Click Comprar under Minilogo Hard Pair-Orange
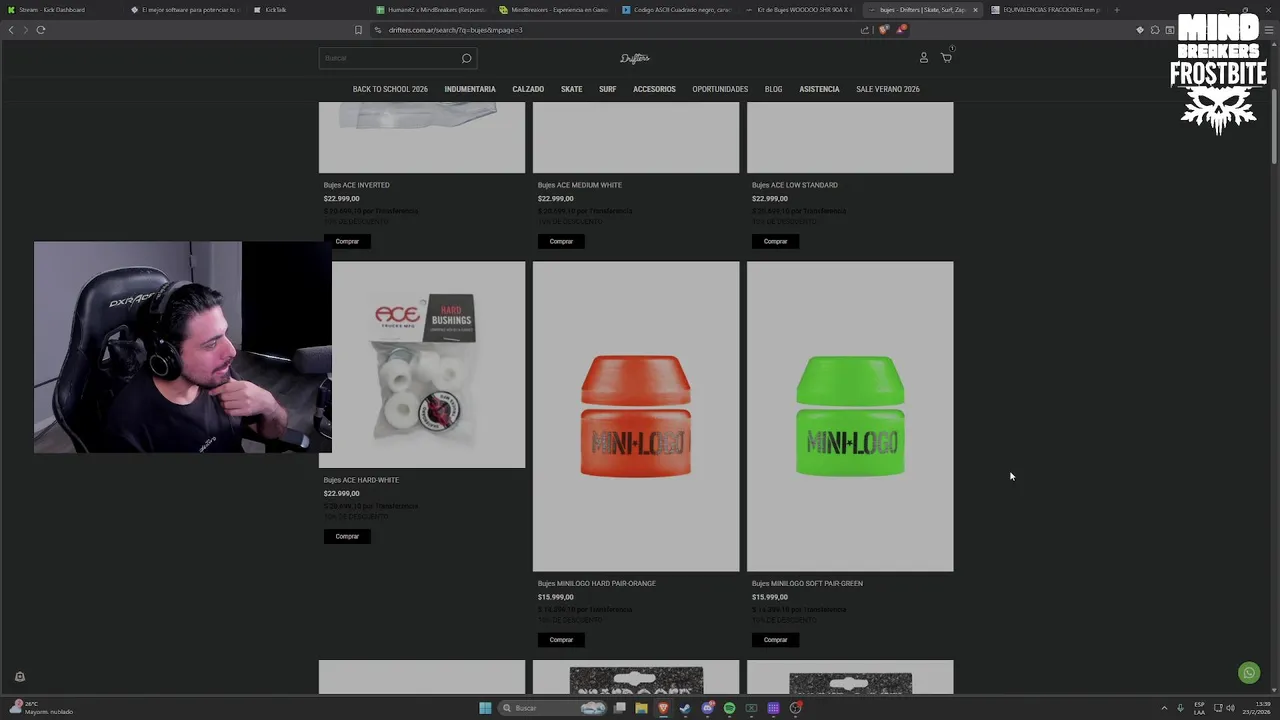The height and width of the screenshot is (720, 1280). pos(561,640)
